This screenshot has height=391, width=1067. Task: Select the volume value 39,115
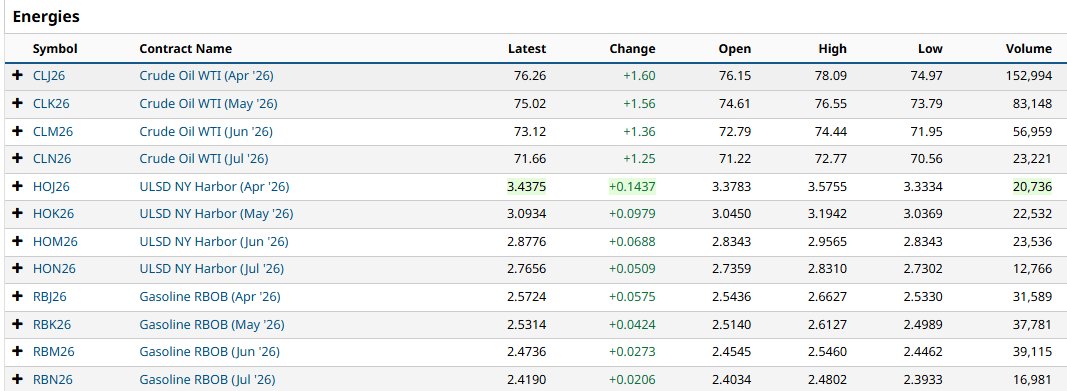click(x=1032, y=352)
